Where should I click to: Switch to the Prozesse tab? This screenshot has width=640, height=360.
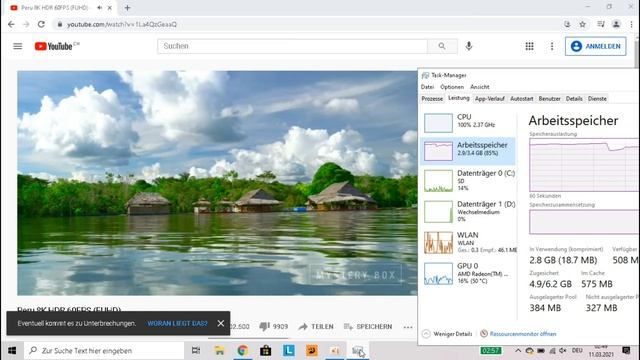click(432, 99)
